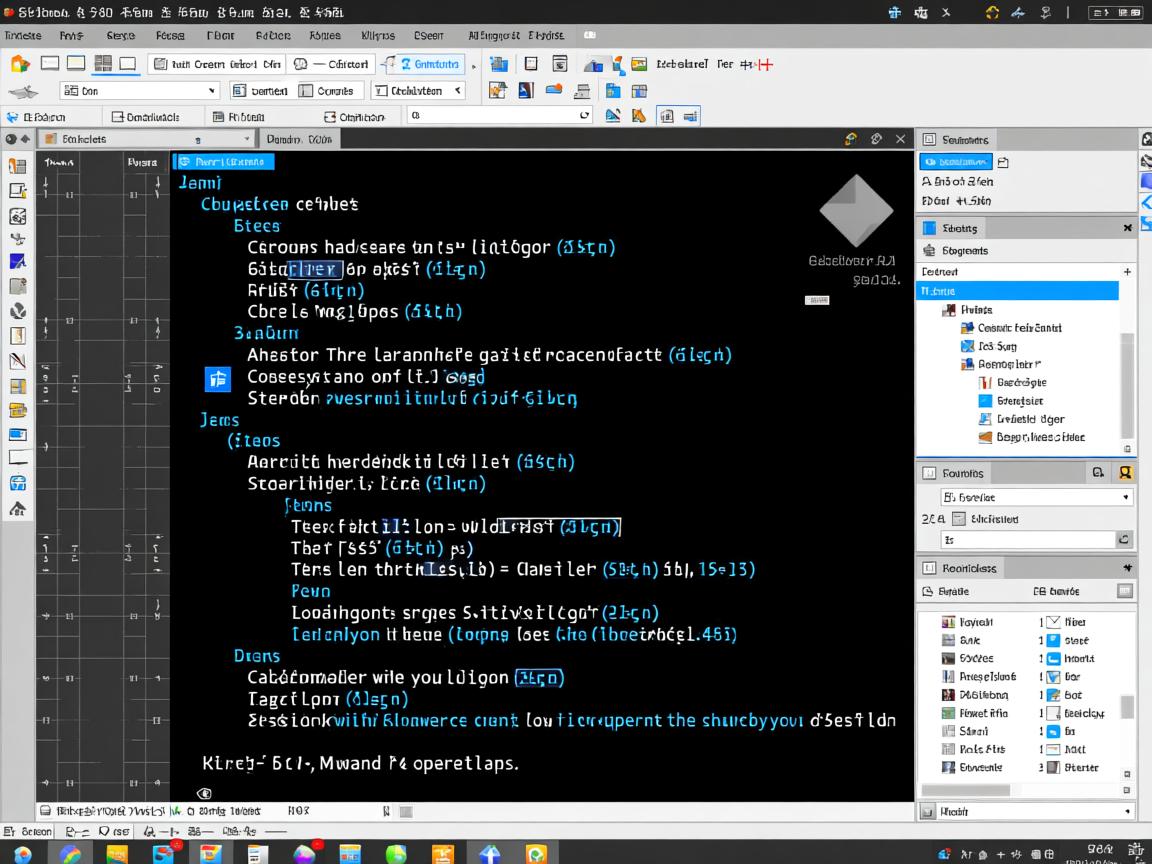
Task: Select the four-pane grid layout icon
Action: [102, 64]
